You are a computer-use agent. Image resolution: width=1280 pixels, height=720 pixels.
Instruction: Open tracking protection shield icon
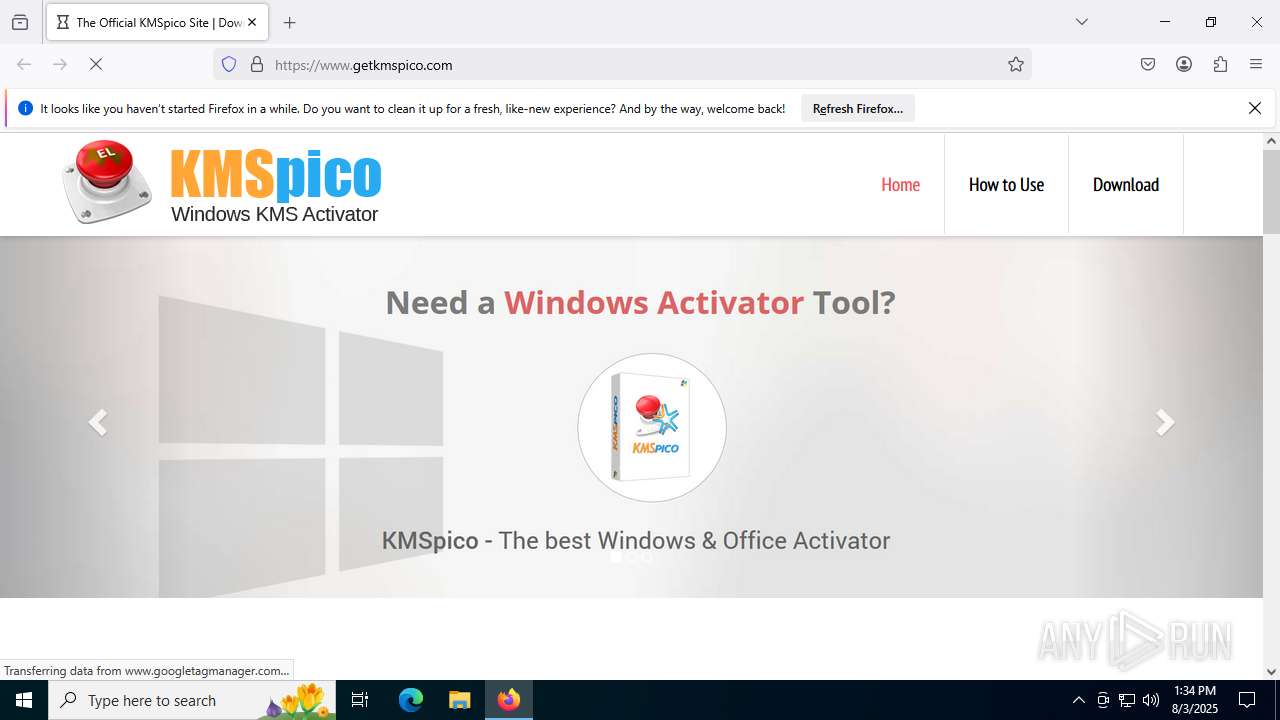tap(229, 64)
